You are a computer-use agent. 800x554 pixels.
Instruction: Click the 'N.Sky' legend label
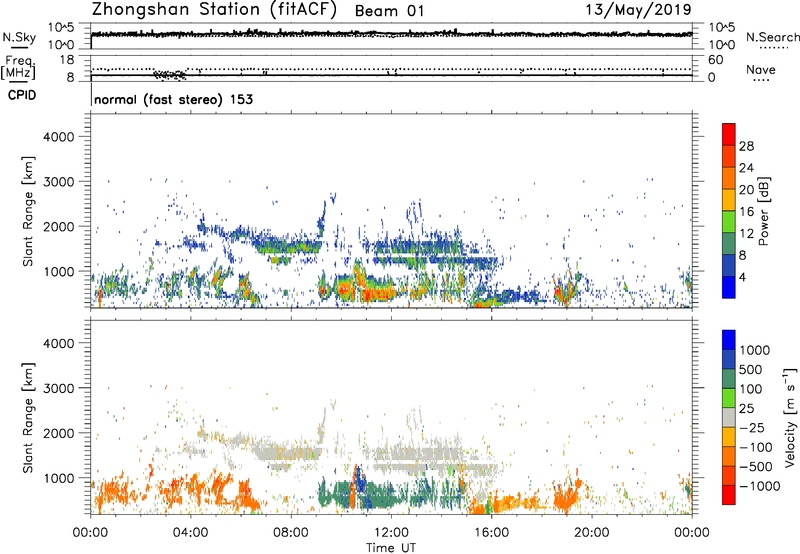(x=19, y=38)
